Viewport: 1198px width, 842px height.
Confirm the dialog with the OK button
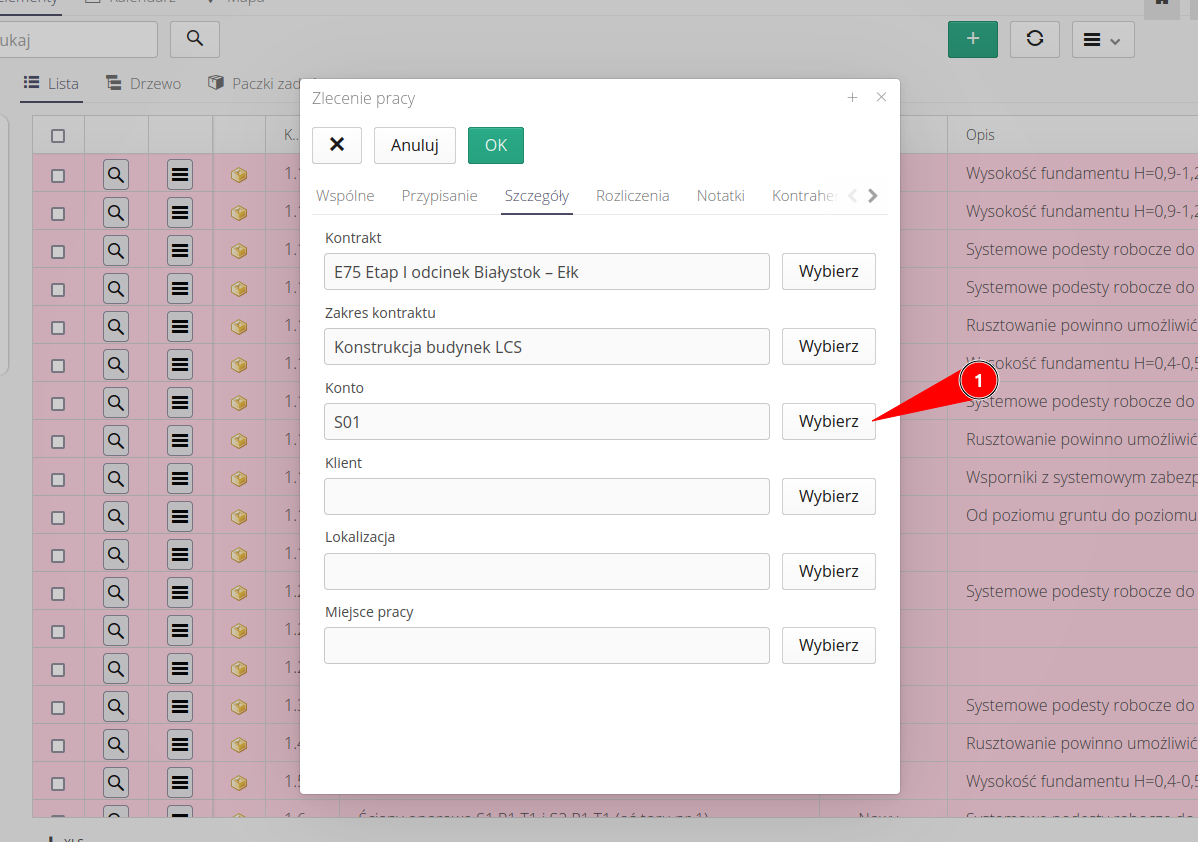pyautogui.click(x=495, y=145)
